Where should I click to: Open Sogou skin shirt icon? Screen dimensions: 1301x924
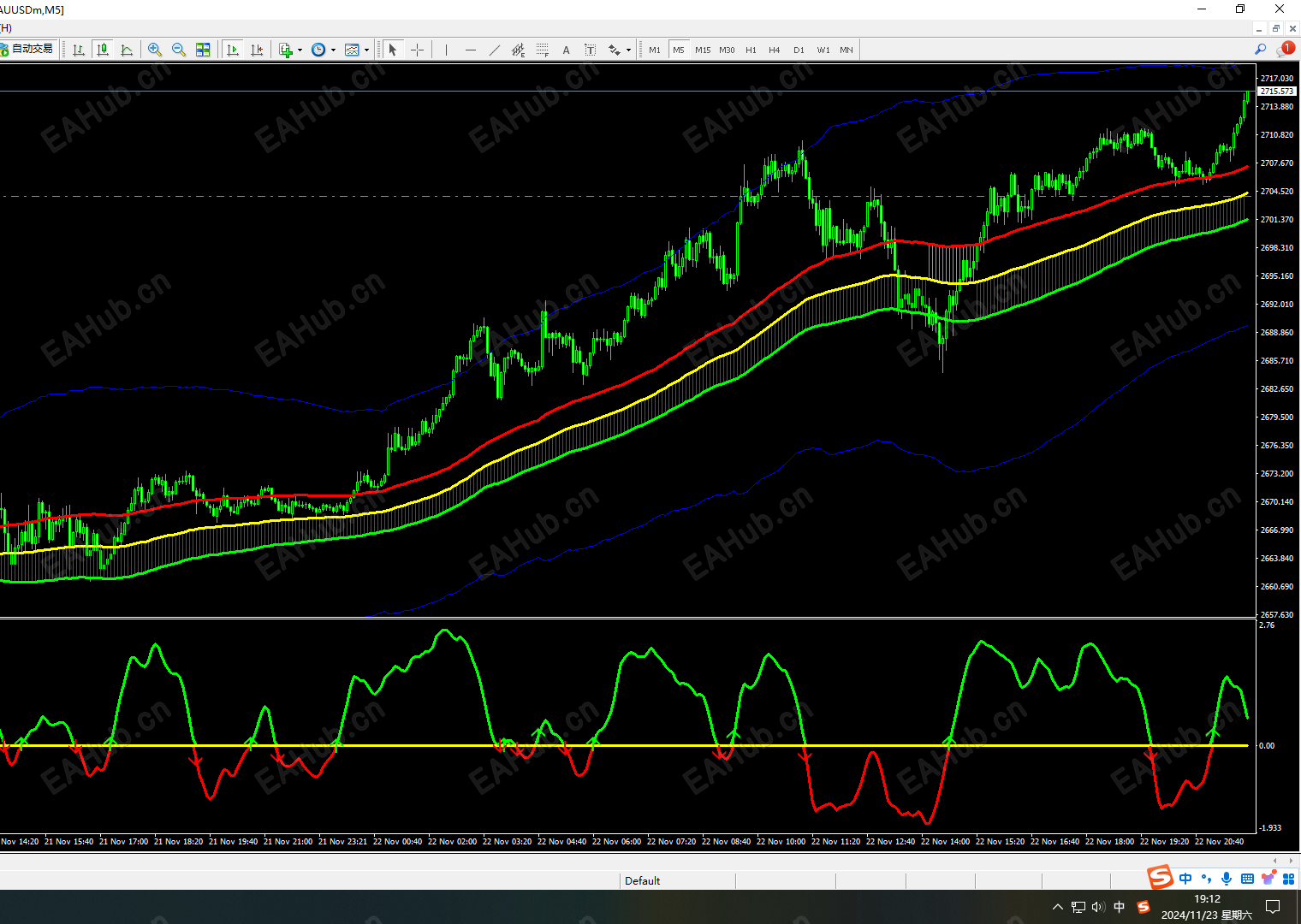point(1268,879)
